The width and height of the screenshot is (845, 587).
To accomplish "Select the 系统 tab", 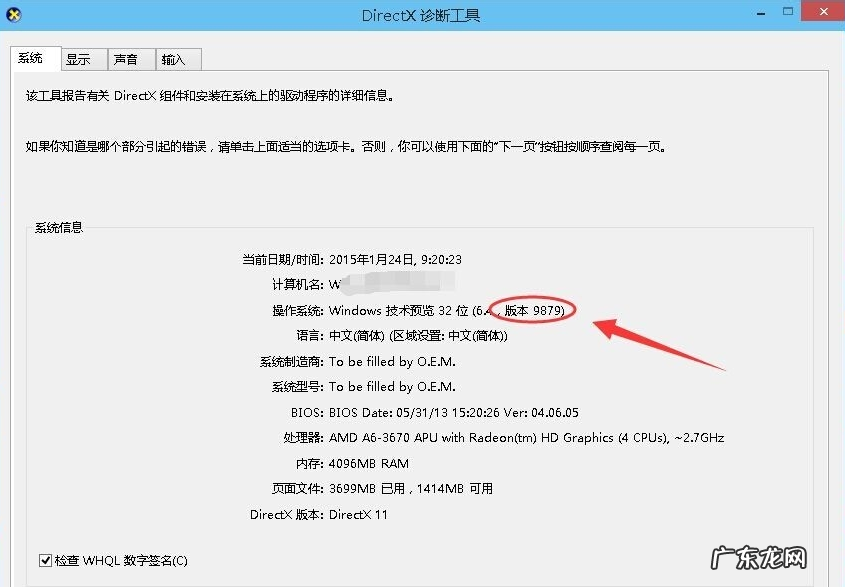I will (35, 58).
